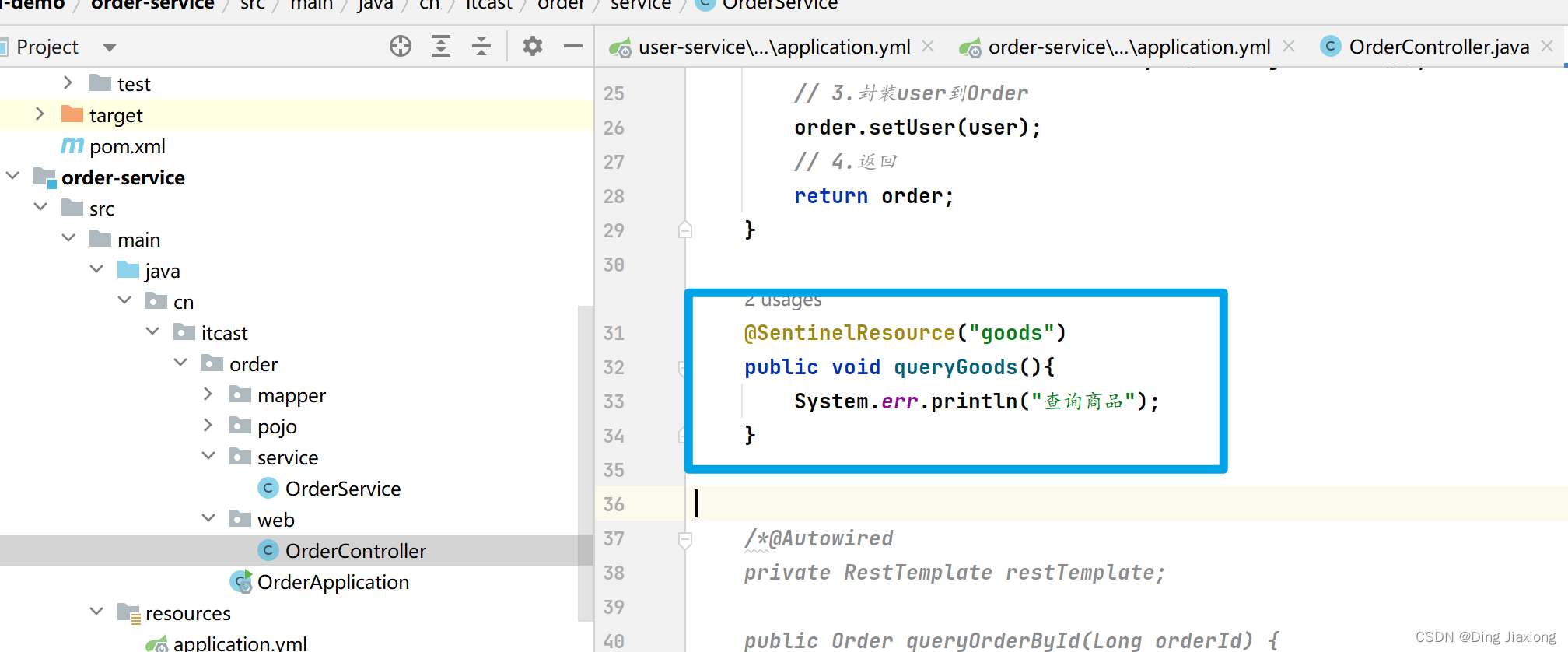Select the resources folder
1568x652 pixels.
187,613
